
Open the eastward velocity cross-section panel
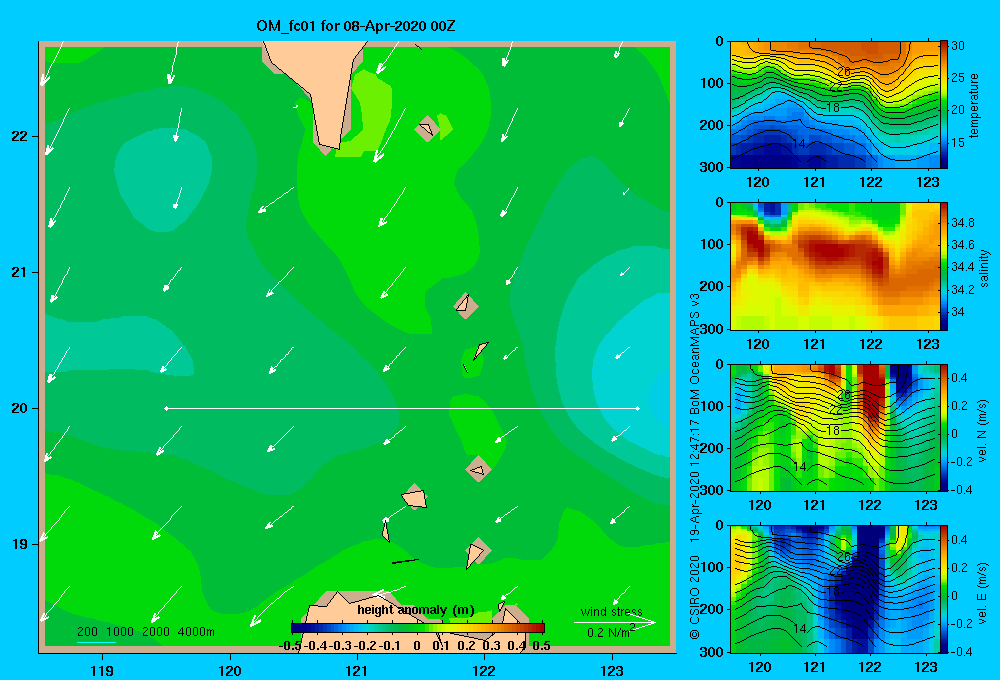coord(835,589)
